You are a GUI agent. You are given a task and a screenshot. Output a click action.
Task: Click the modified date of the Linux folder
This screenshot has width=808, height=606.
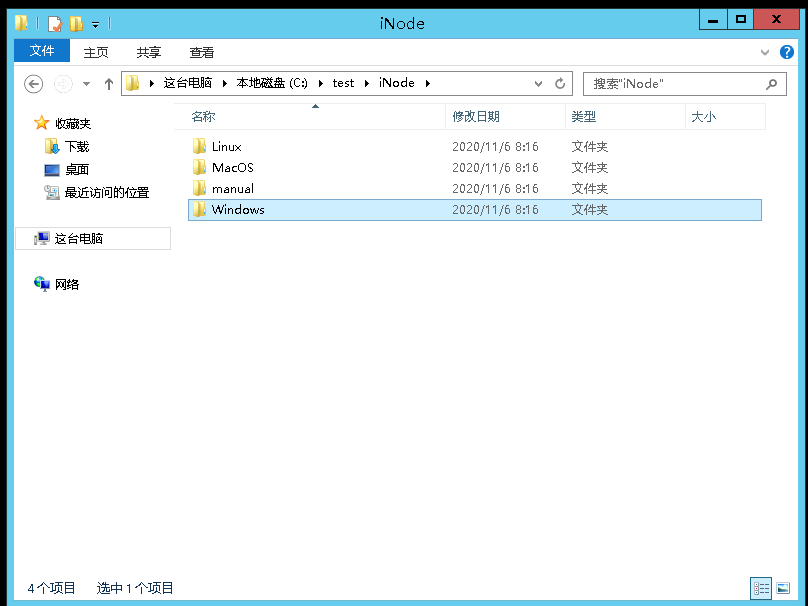[495, 147]
